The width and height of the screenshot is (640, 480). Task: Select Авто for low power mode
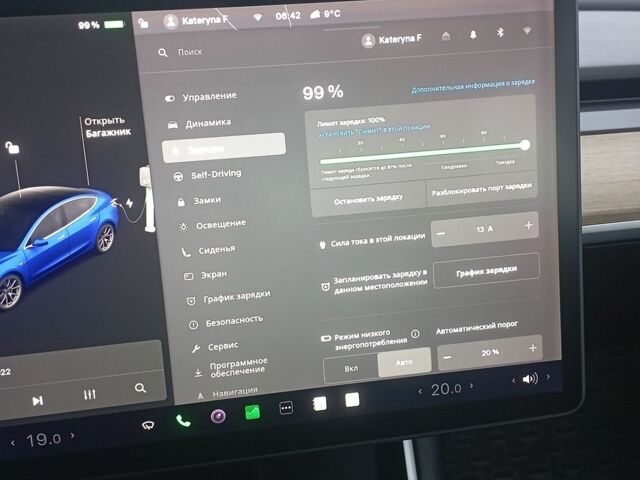tap(404, 362)
